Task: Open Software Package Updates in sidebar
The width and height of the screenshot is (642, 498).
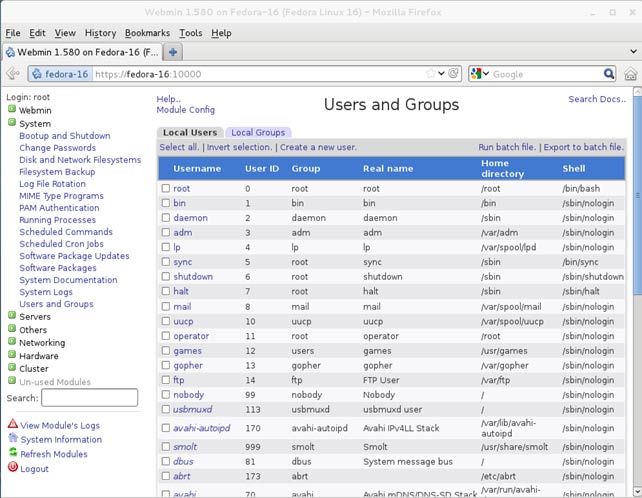Action: pyautogui.click(x=74, y=256)
